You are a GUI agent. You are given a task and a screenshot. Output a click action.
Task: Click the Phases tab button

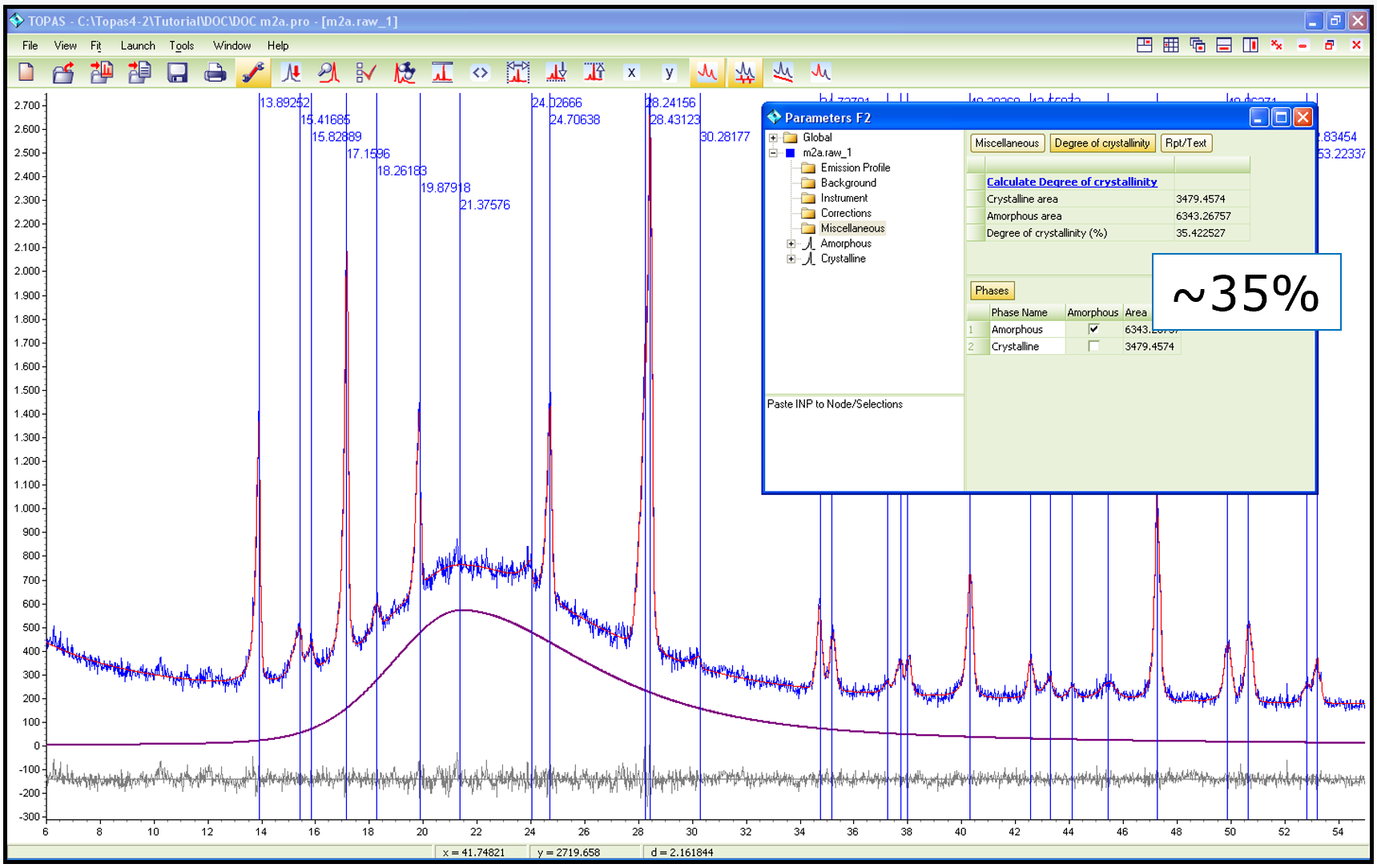pos(992,291)
